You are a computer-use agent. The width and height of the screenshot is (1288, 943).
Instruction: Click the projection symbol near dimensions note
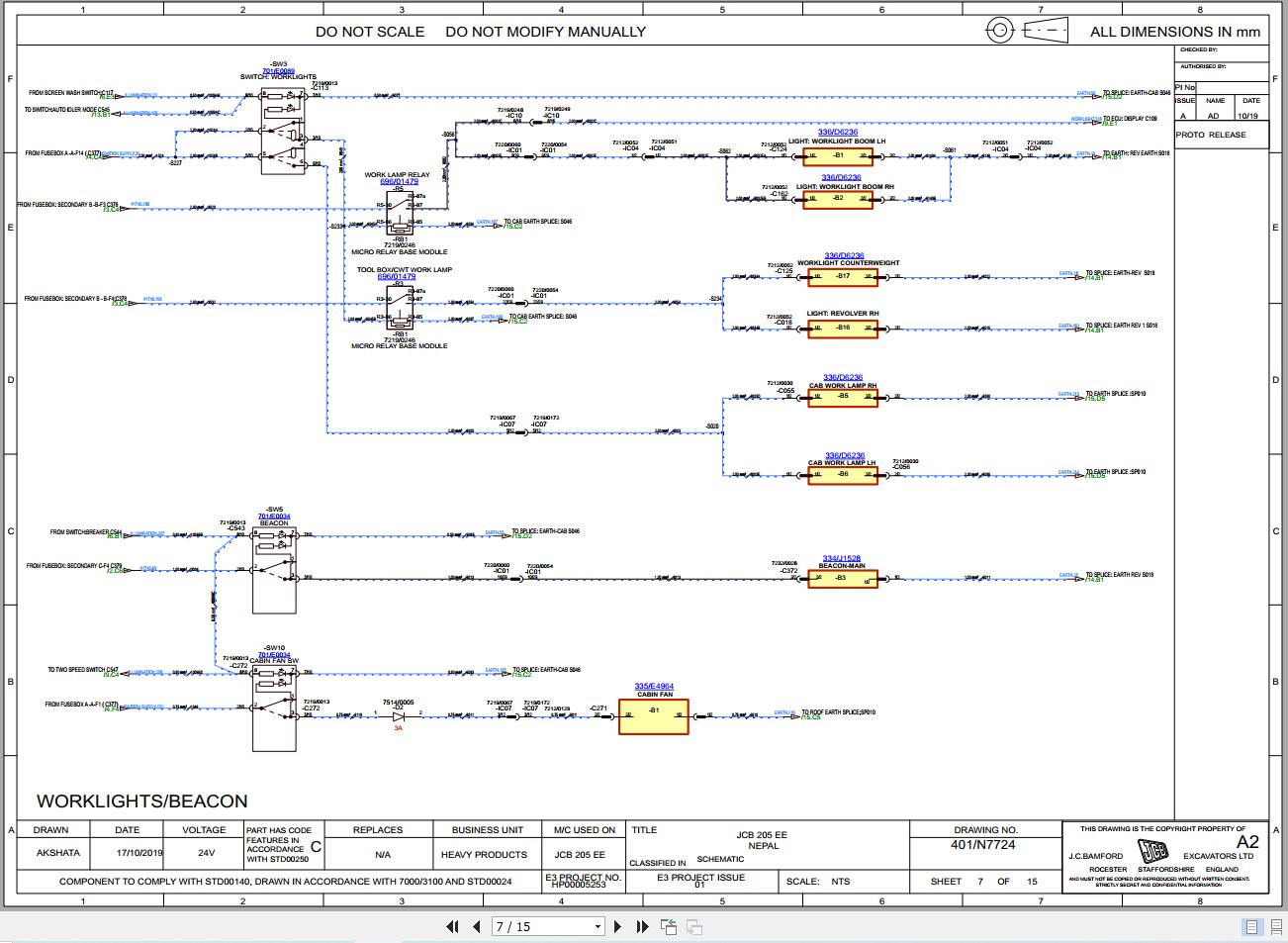pyautogui.click(x=1028, y=31)
